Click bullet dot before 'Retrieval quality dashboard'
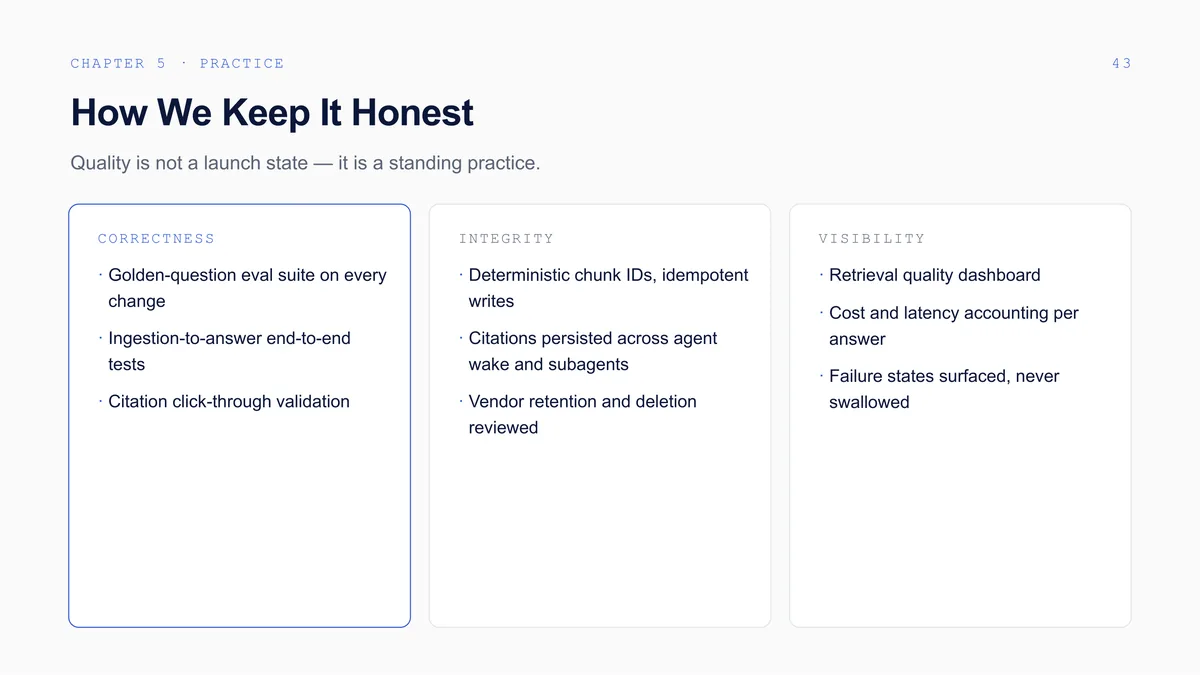Screen dimensions: 1200x675 pyautogui.click(x=821, y=274)
